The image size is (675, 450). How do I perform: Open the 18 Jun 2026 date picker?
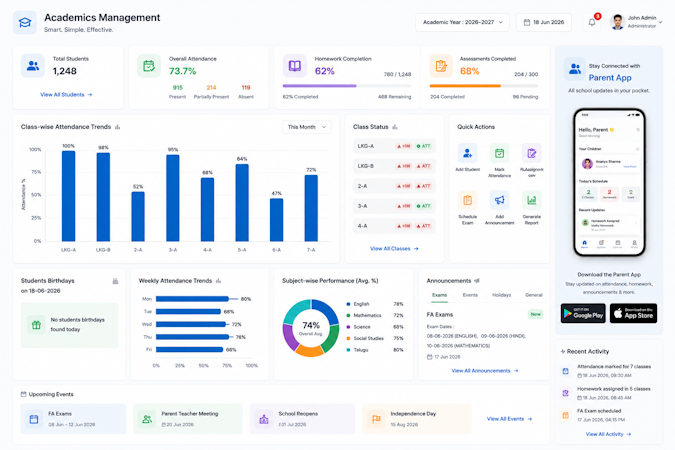[x=544, y=22]
